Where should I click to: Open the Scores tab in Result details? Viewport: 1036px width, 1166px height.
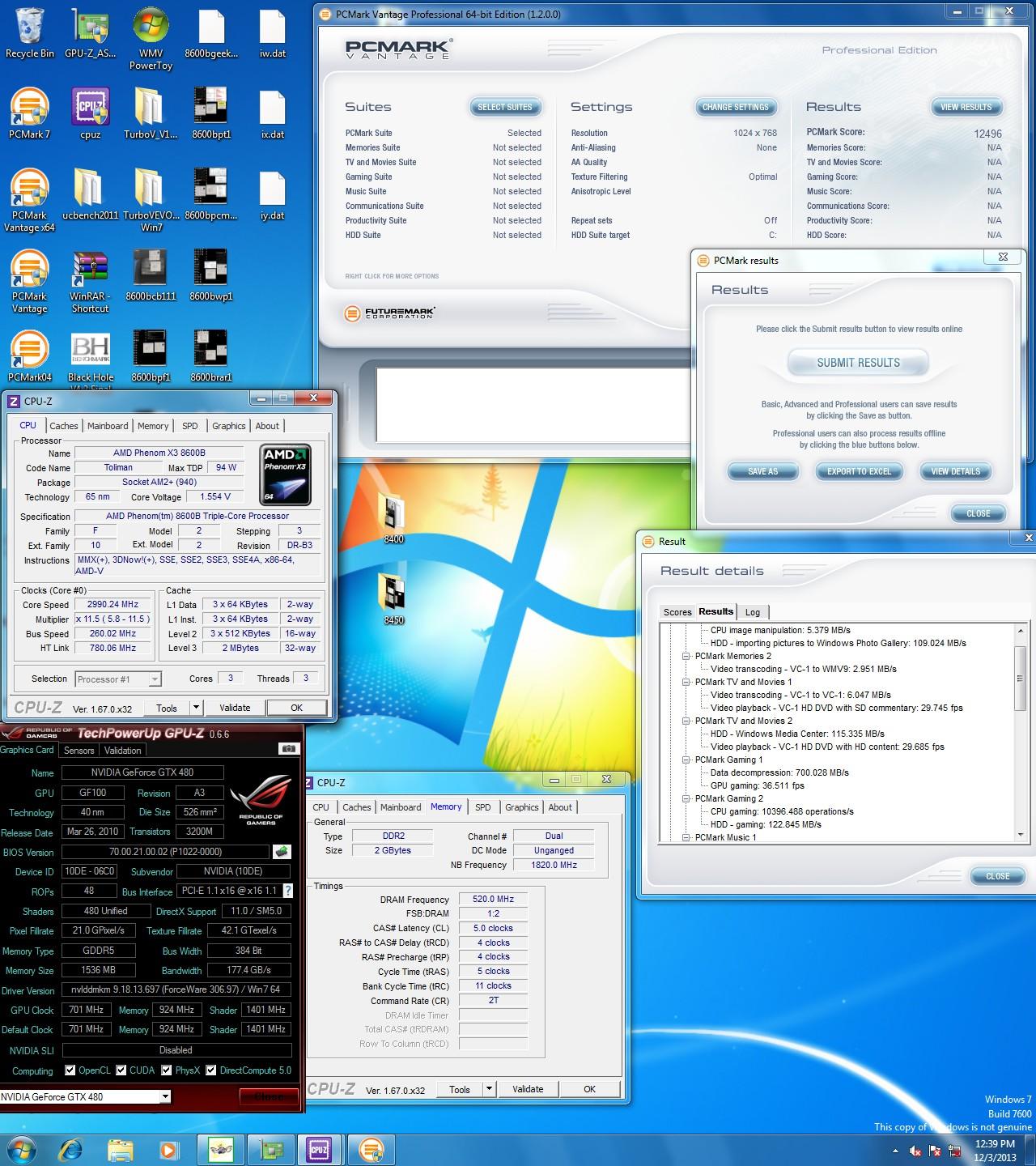coord(677,612)
